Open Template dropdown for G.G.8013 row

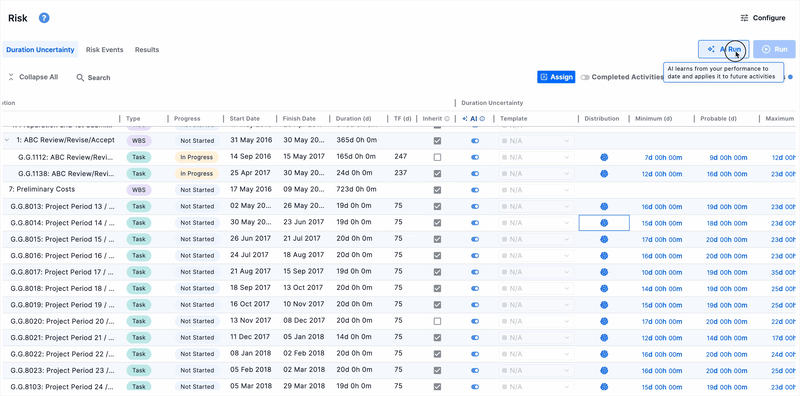(536, 207)
